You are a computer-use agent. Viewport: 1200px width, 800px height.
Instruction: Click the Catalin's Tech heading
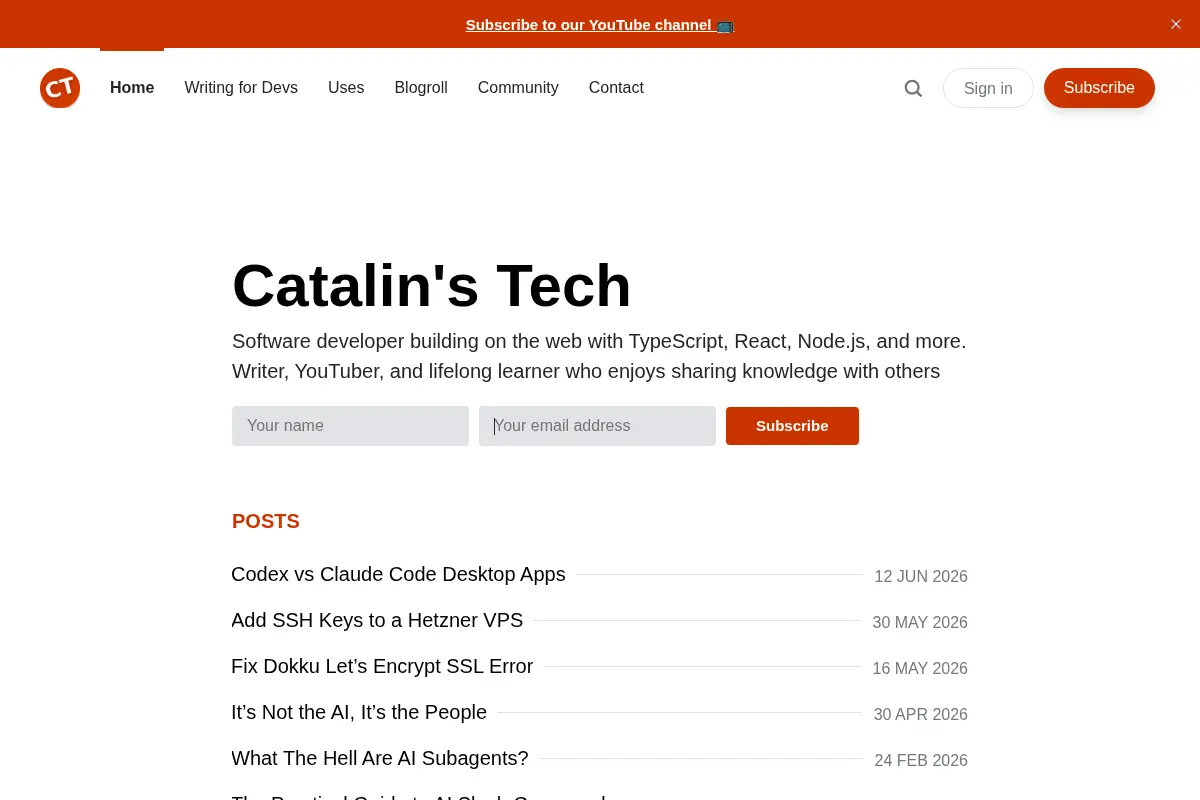click(x=432, y=286)
